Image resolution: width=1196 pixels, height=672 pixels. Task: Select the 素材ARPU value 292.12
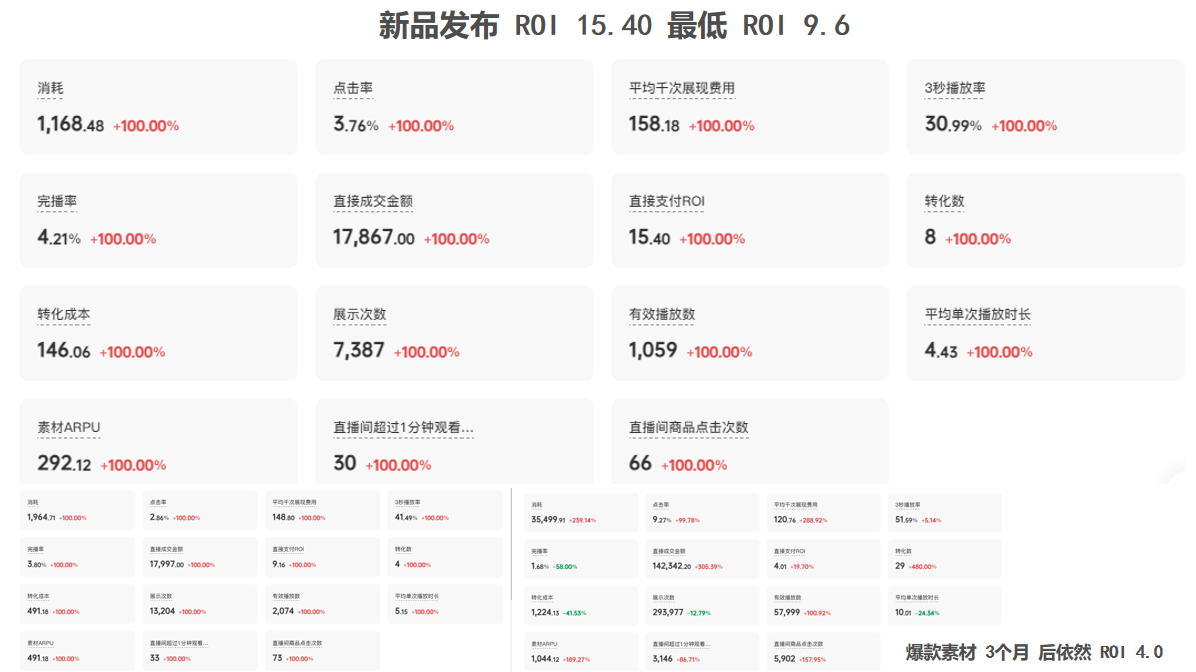tap(64, 463)
